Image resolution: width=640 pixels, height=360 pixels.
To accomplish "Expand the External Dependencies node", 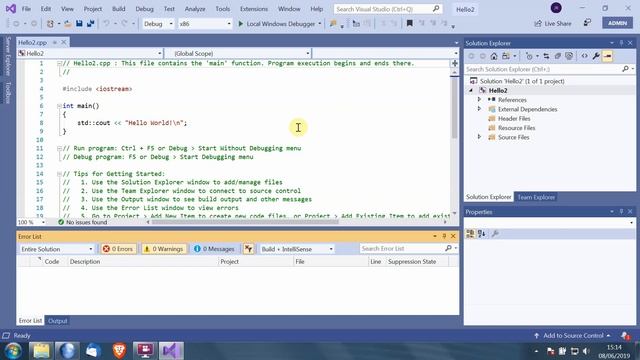I will tap(480, 109).
